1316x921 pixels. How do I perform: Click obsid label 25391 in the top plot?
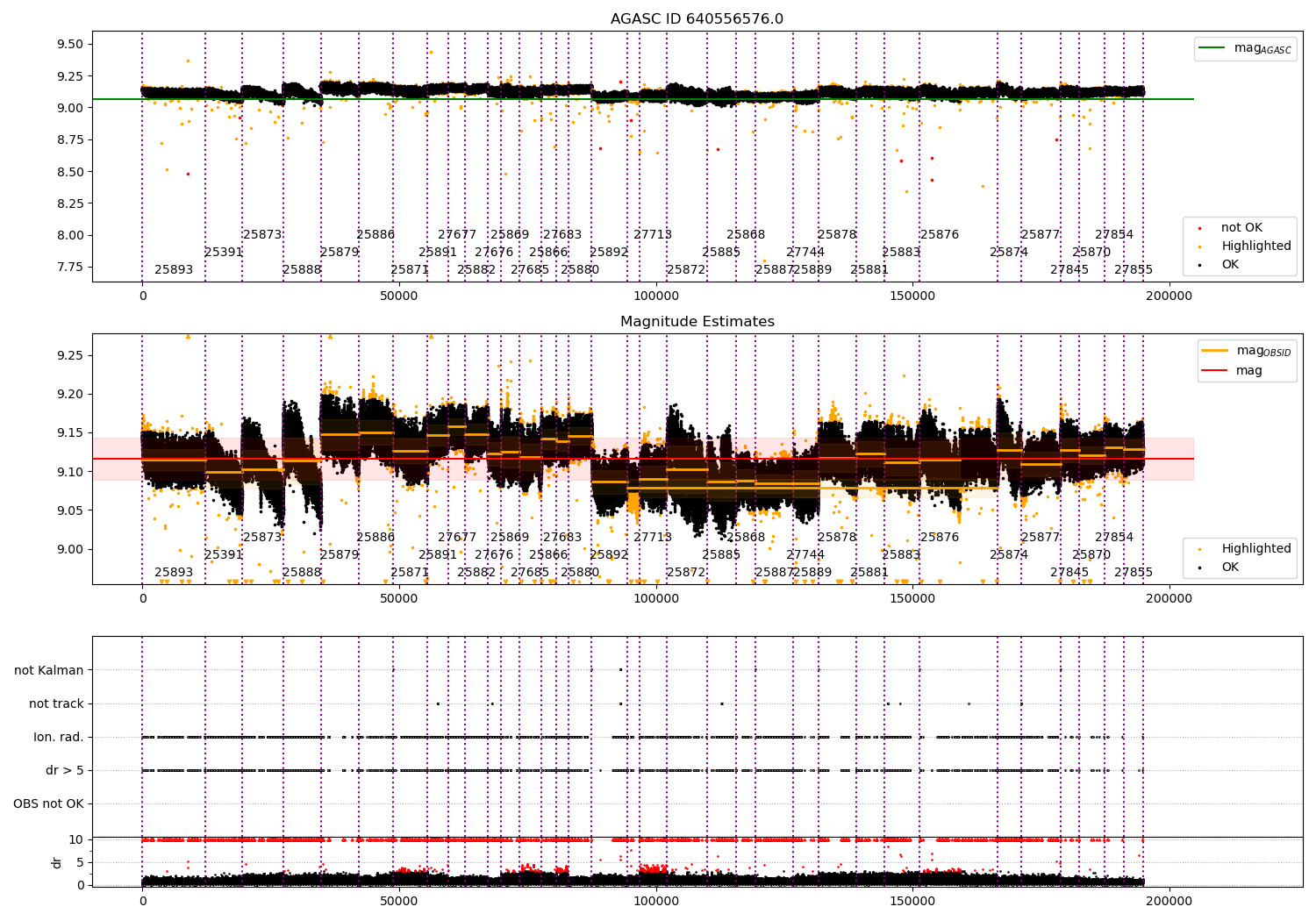pyautogui.click(x=224, y=252)
